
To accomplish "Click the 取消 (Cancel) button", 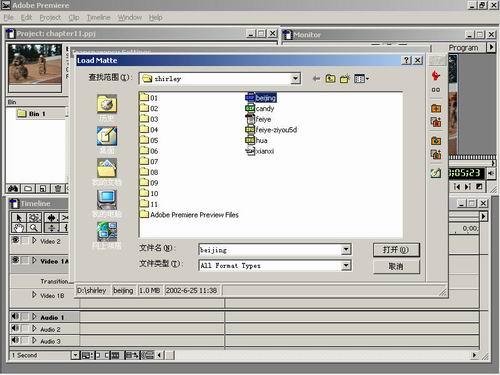I will click(396, 266).
